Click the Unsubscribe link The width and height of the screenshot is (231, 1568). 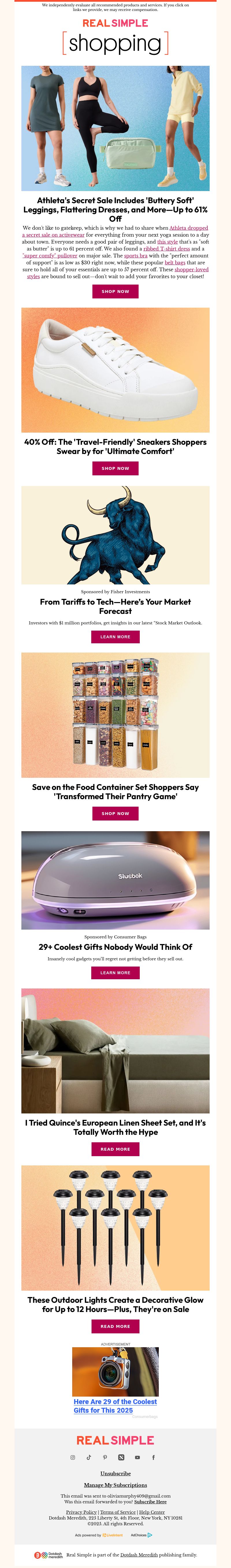point(115,1474)
